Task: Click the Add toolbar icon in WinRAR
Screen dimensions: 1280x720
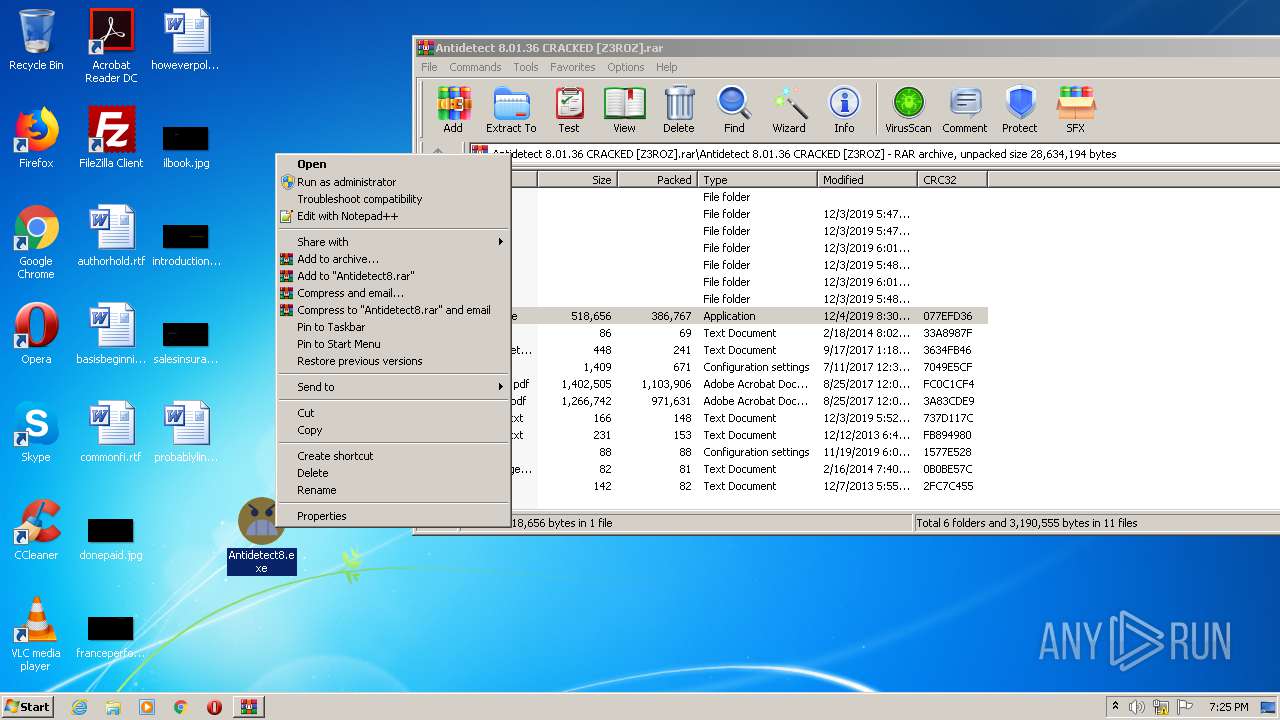Action: [x=453, y=110]
